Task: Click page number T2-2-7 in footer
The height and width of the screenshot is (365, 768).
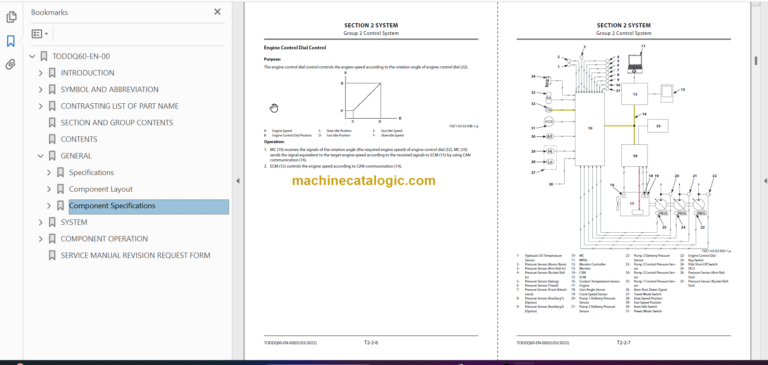Action: click(624, 342)
